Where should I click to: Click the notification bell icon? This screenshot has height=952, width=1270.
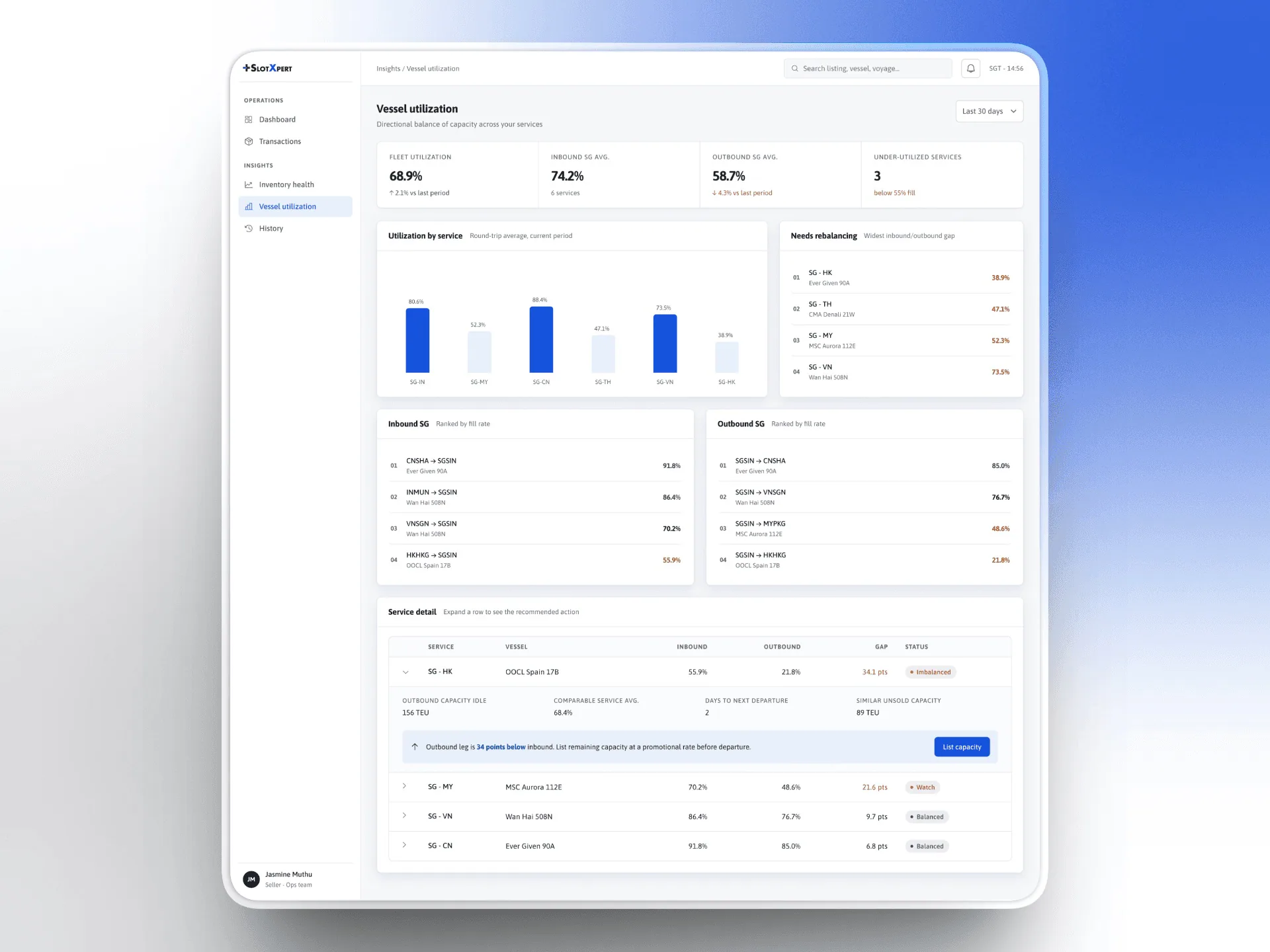pyautogui.click(x=970, y=68)
